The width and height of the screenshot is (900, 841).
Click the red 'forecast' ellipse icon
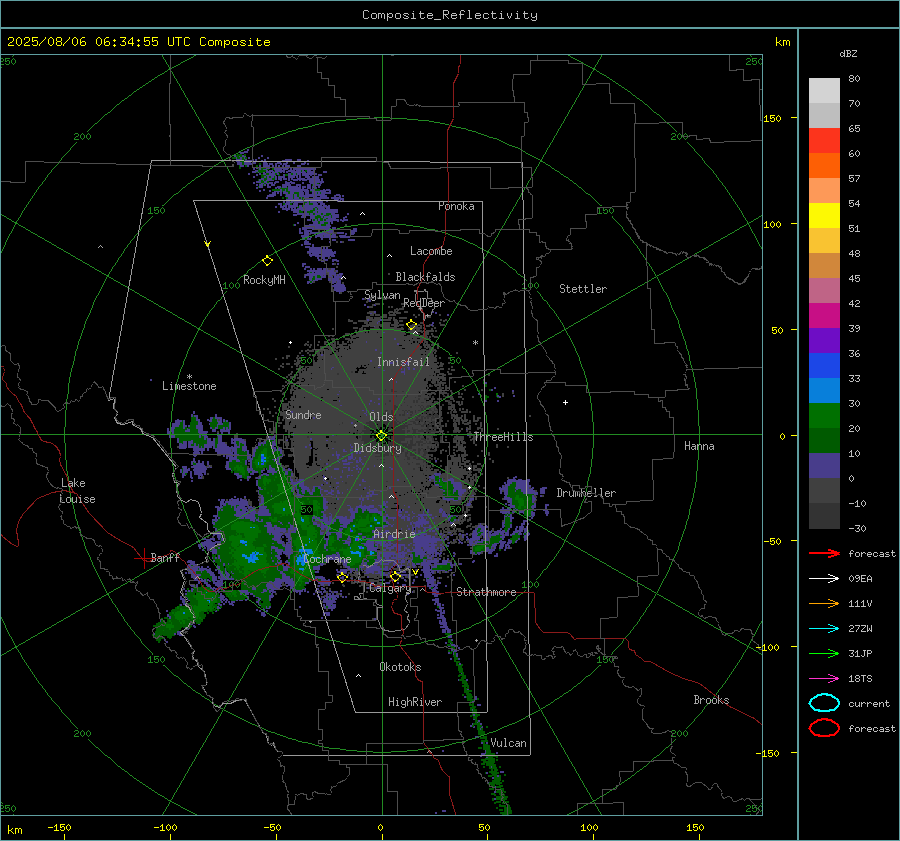(x=824, y=727)
